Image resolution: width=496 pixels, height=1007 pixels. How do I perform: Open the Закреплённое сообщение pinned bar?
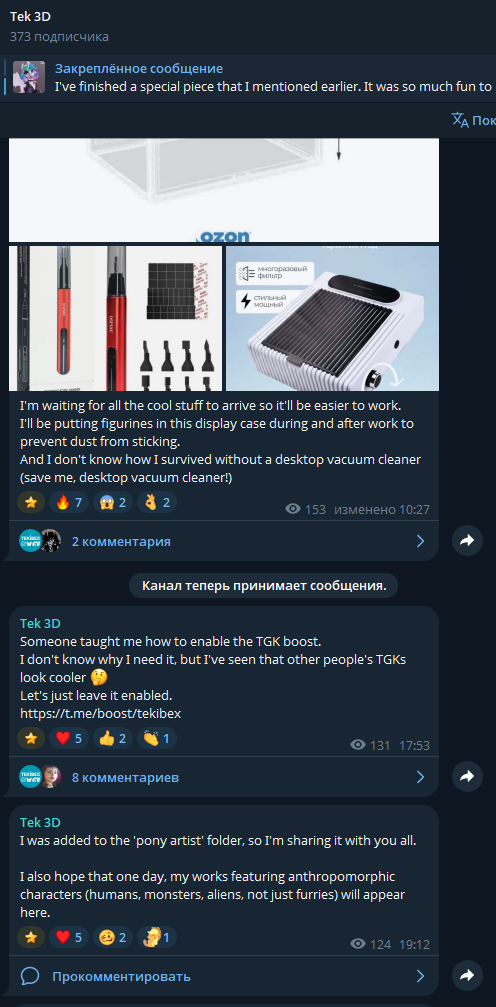tap(249, 77)
